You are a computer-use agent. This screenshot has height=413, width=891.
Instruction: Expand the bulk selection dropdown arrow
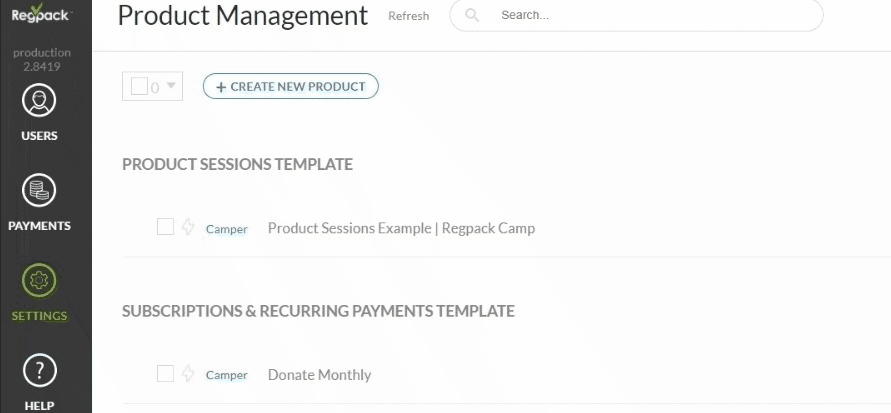click(170, 86)
